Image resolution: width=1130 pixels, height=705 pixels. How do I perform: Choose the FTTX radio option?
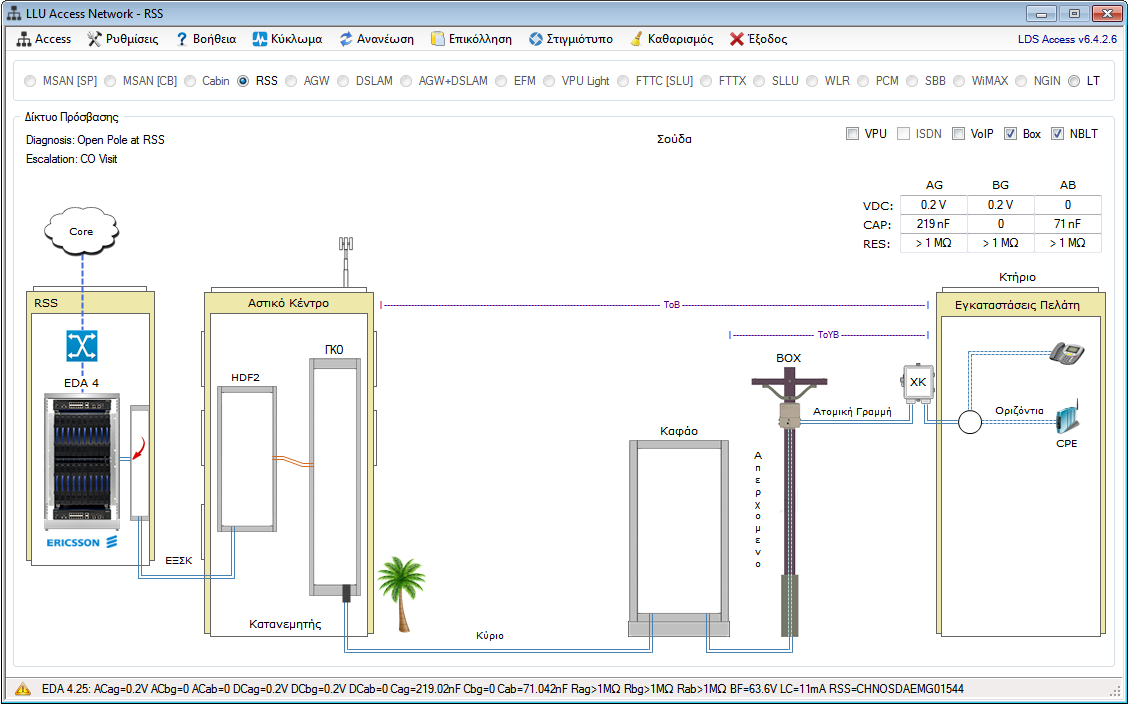tap(708, 81)
